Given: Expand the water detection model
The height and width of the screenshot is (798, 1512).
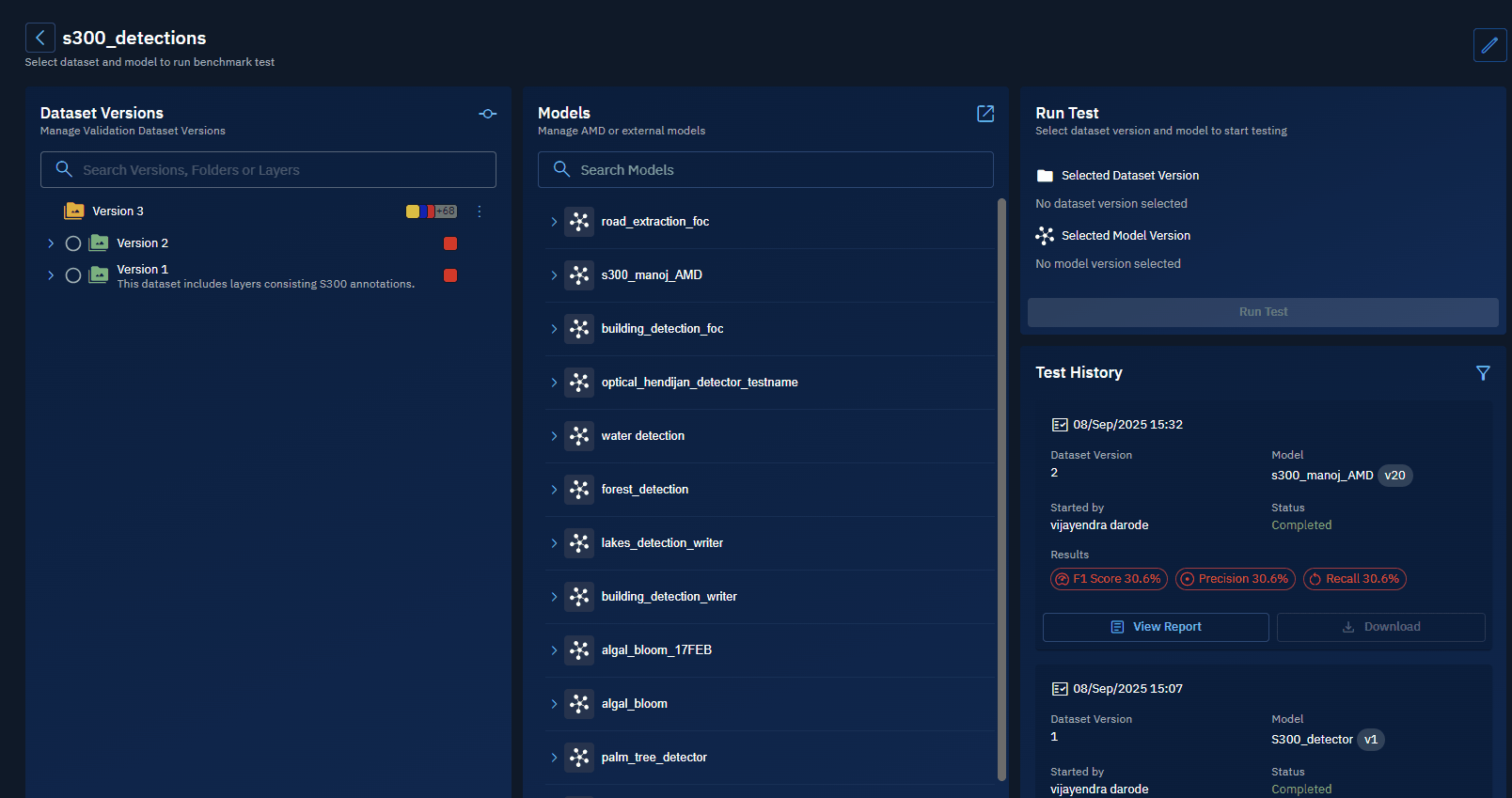Looking at the screenshot, I should 554,436.
